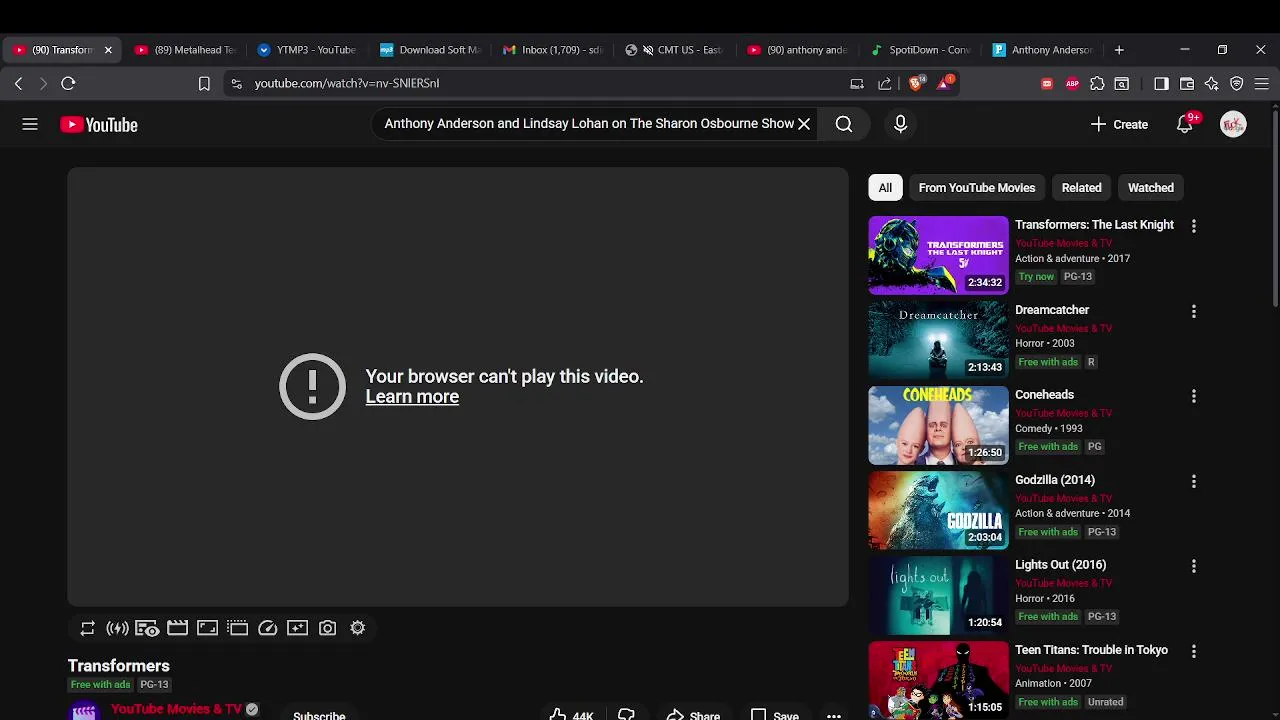Click the Save button under the video

click(775, 714)
